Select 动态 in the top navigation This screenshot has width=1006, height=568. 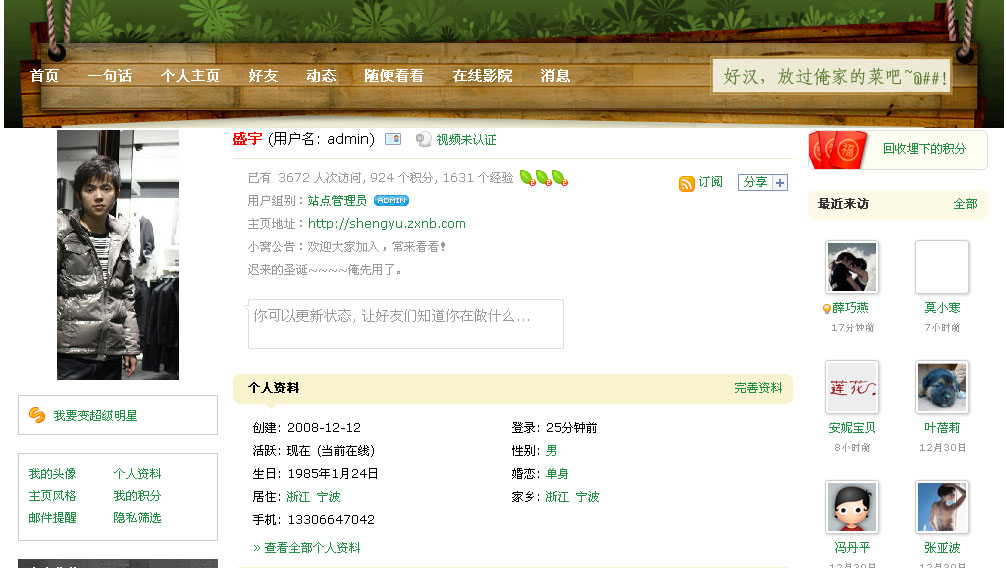[321, 76]
